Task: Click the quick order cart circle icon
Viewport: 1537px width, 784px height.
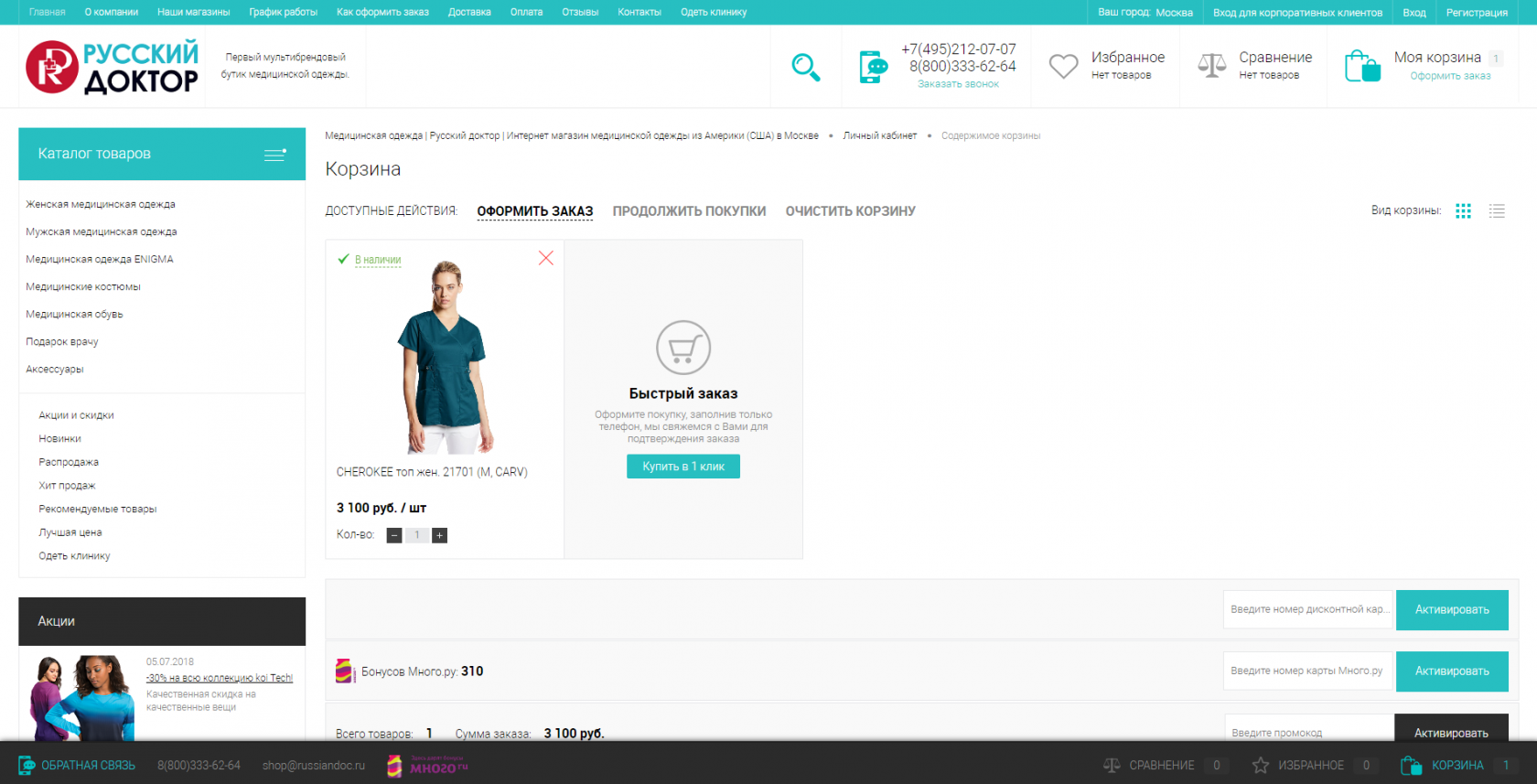Action: click(x=683, y=348)
